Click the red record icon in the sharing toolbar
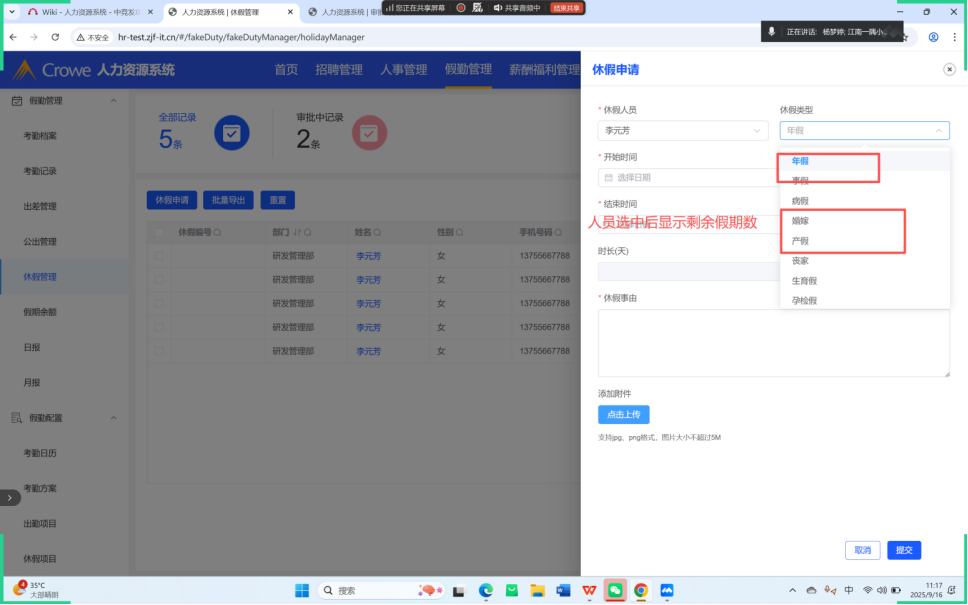The height and width of the screenshot is (605, 968). pyautogui.click(x=461, y=8)
